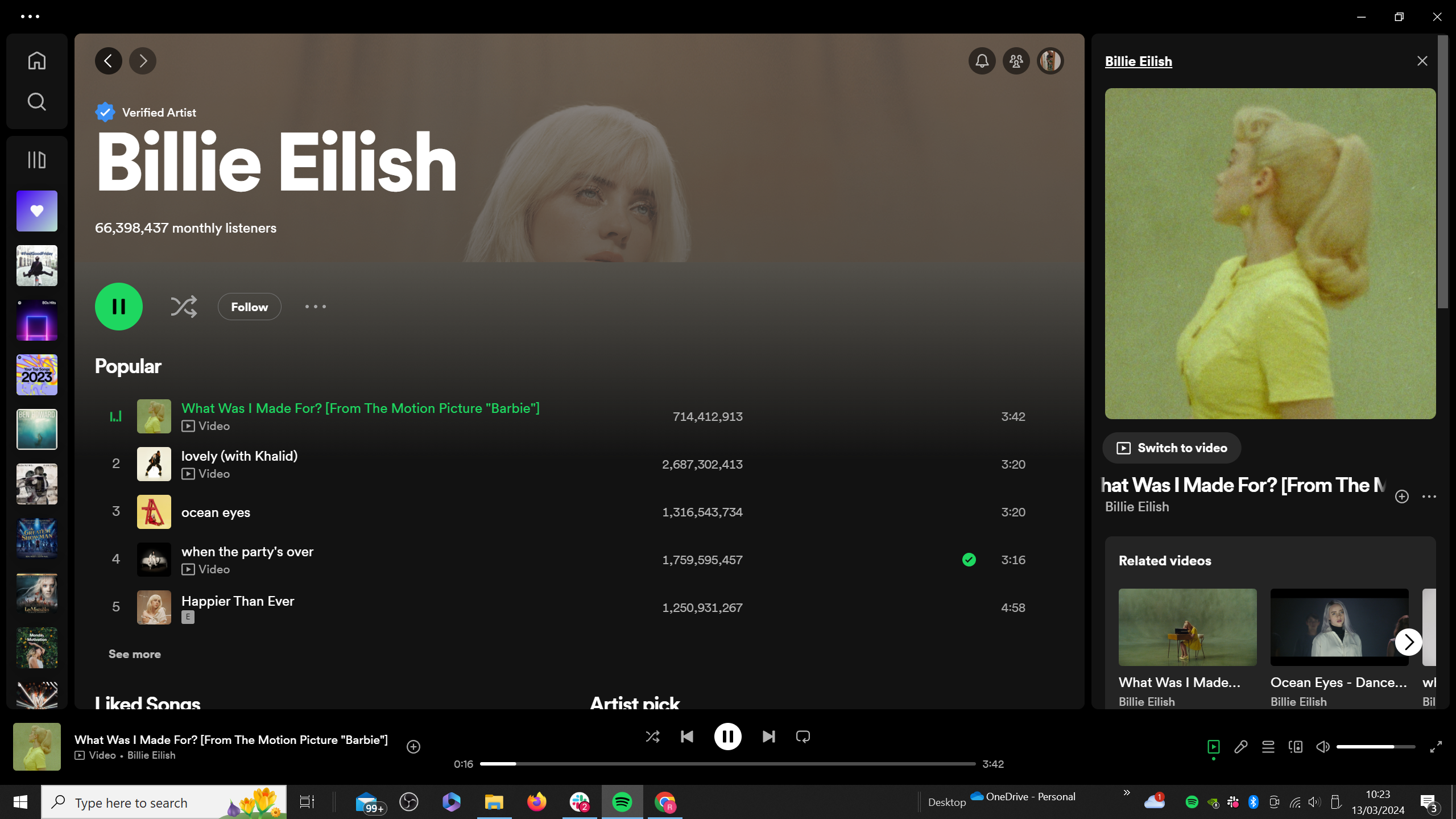Add playing track to Liked Songs bottom bar
The width and height of the screenshot is (1456, 819).
413,747
